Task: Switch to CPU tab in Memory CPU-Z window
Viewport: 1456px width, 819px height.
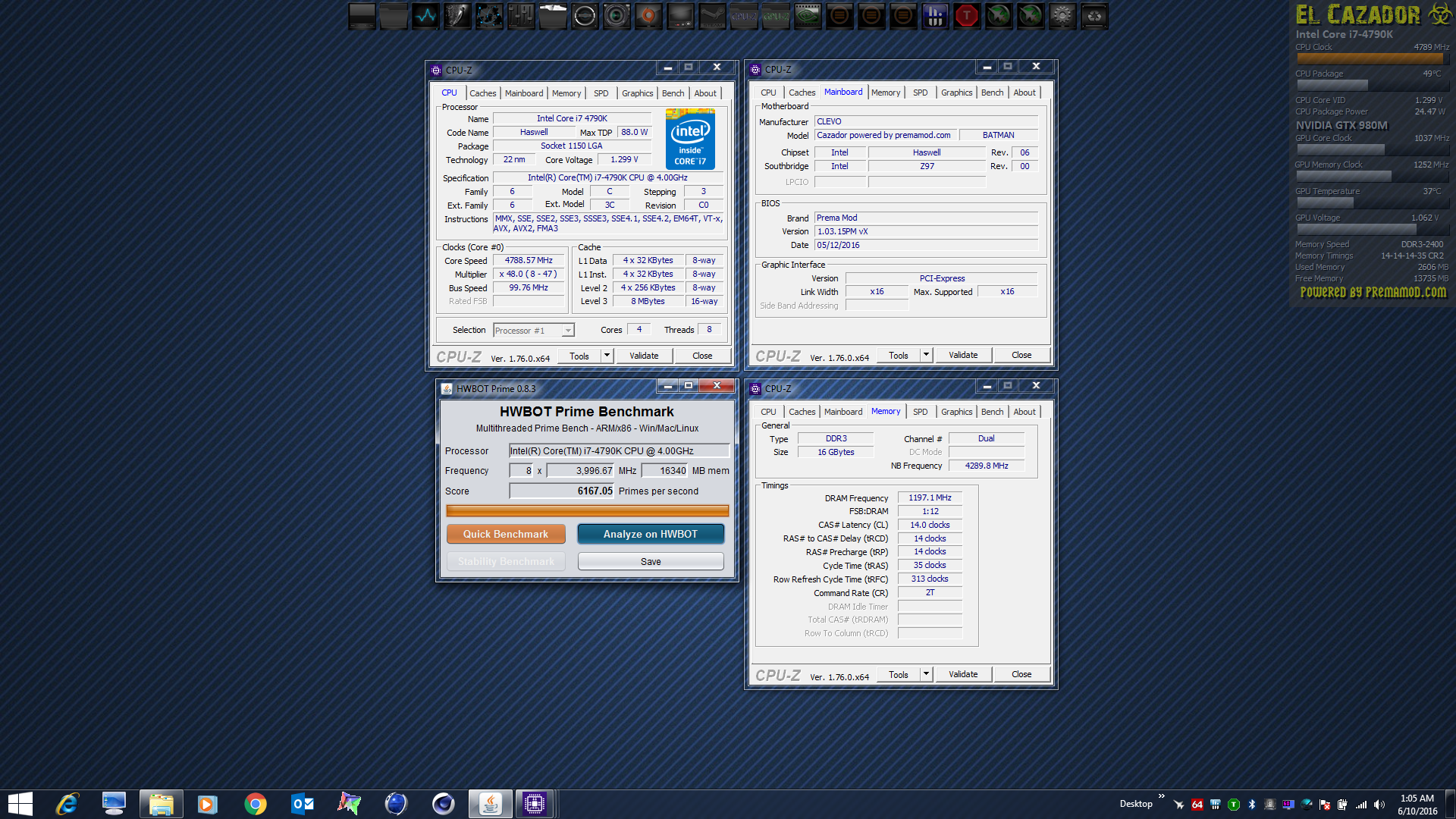Action: (x=768, y=412)
